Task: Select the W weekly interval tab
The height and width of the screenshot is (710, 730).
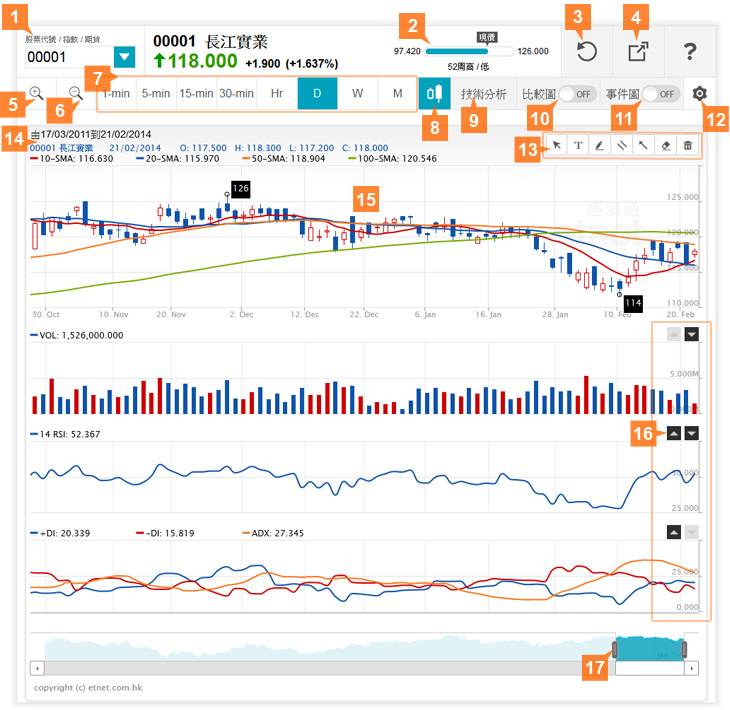Action: coord(357,93)
